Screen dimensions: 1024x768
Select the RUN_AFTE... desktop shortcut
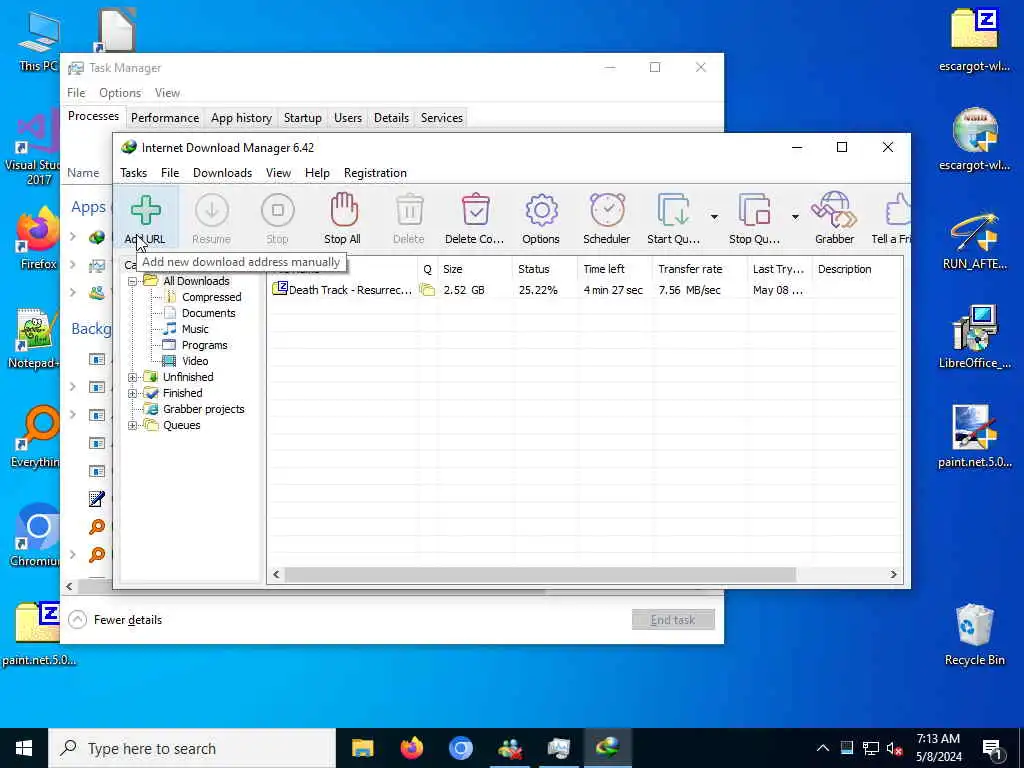coord(974,241)
